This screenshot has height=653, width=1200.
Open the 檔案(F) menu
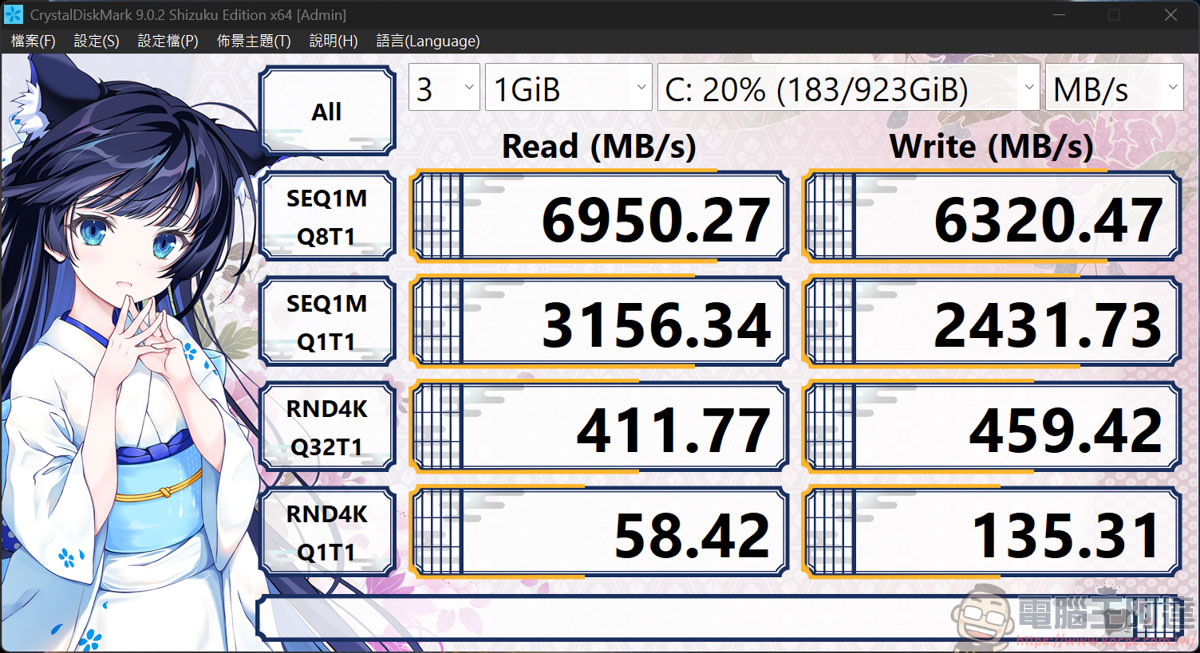coord(32,41)
